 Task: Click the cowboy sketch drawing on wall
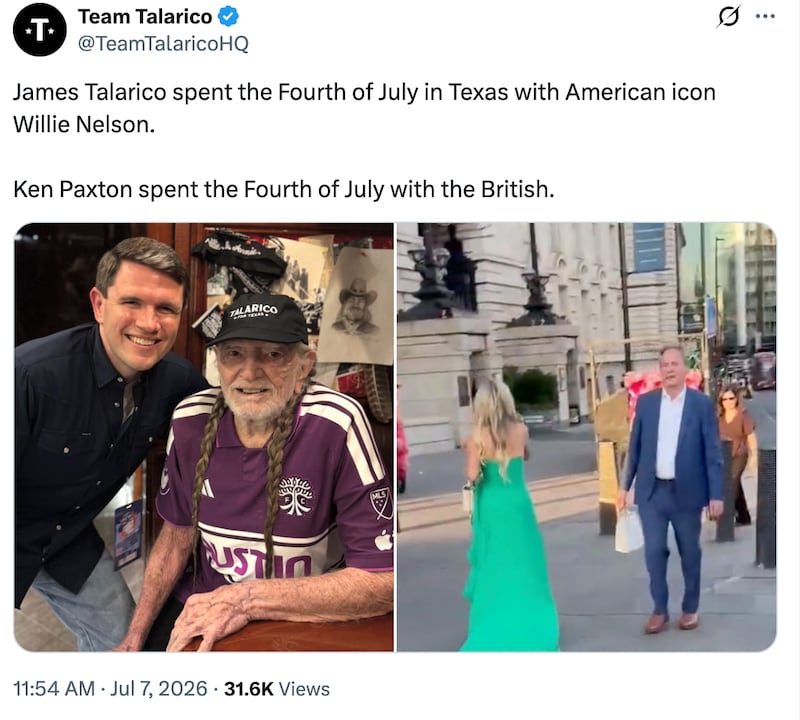(x=356, y=306)
